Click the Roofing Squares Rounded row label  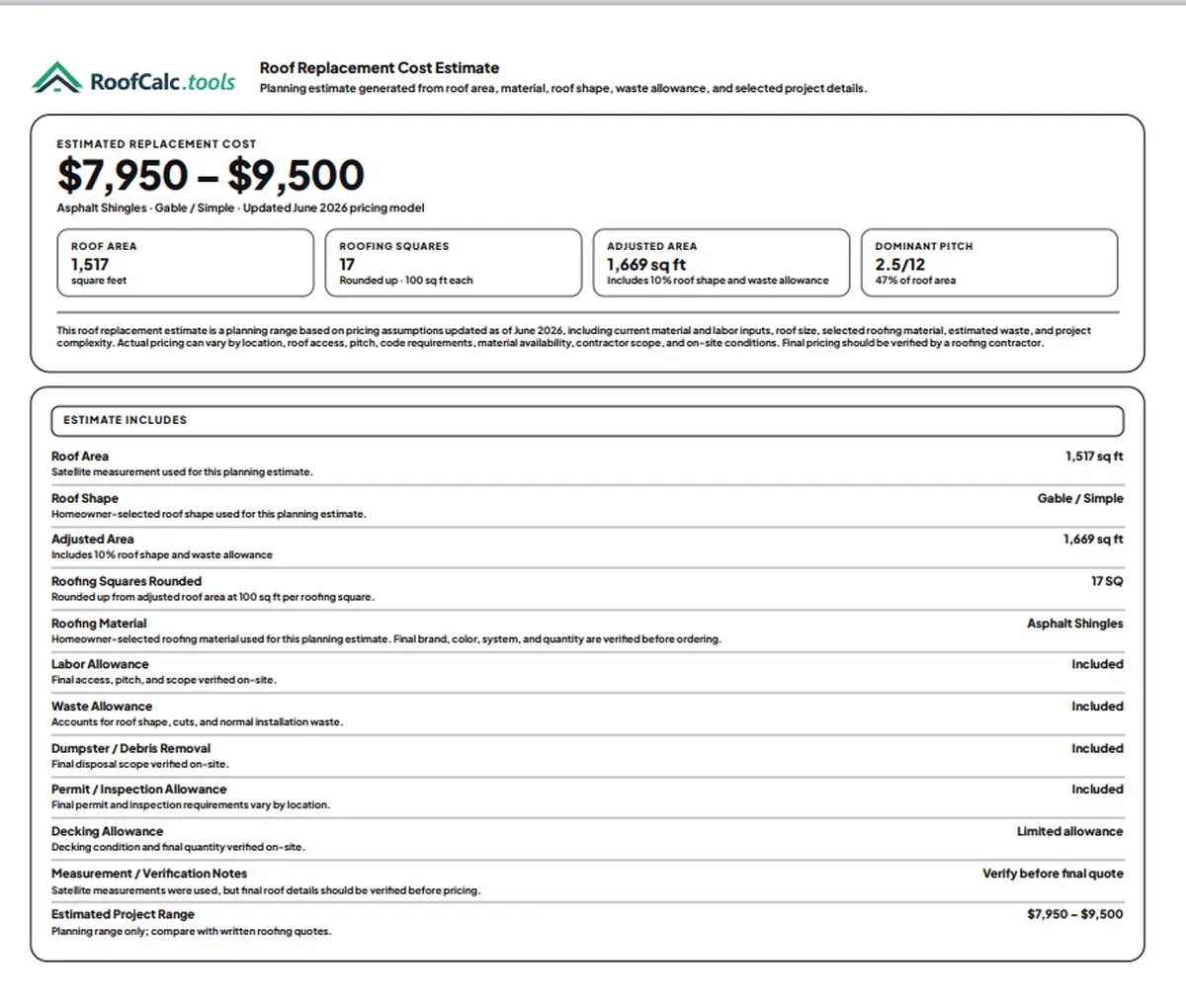[x=127, y=581]
